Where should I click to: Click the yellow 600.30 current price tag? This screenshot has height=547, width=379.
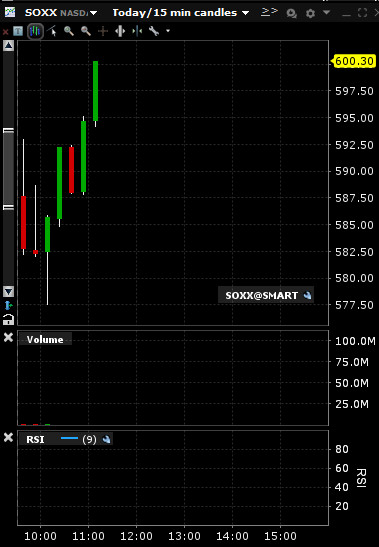353,61
